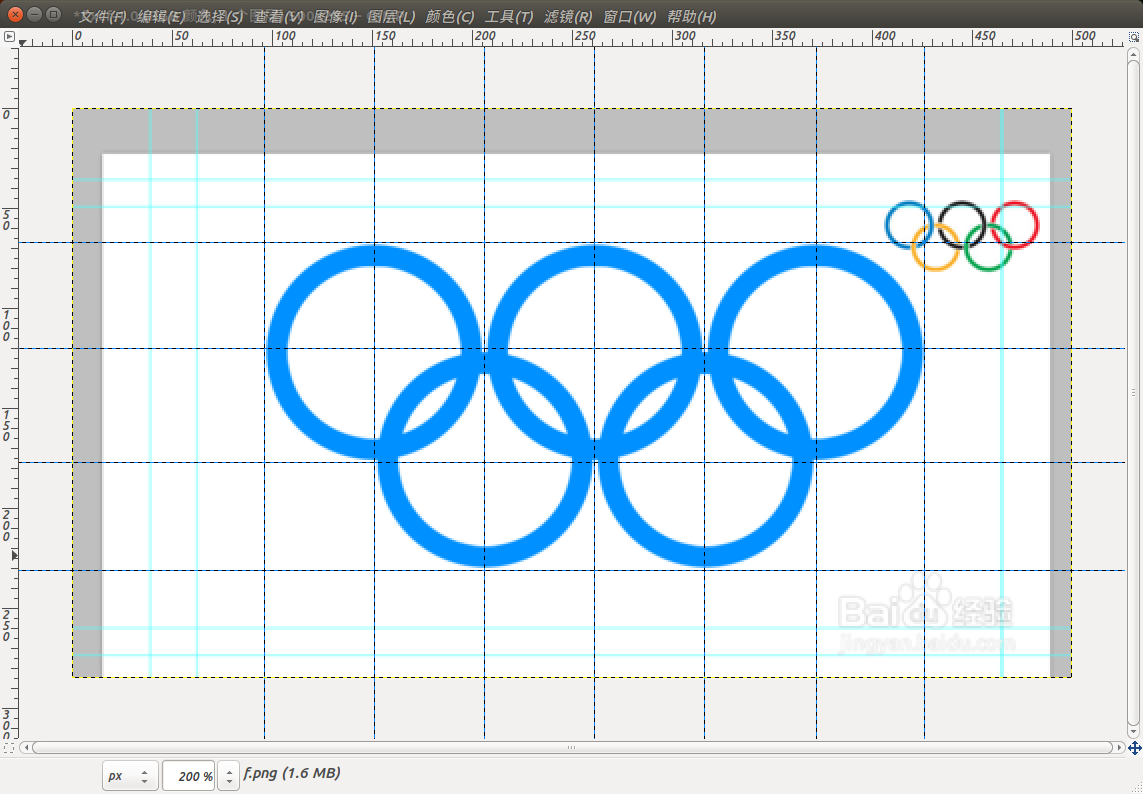This screenshot has height=794, width=1143.
Task: Open the 文件(F) menu
Action: [x=103, y=16]
